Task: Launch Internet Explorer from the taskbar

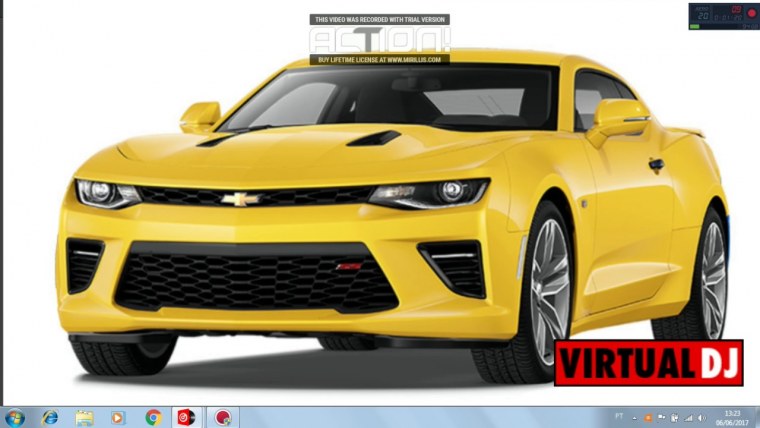Action: 50,417
